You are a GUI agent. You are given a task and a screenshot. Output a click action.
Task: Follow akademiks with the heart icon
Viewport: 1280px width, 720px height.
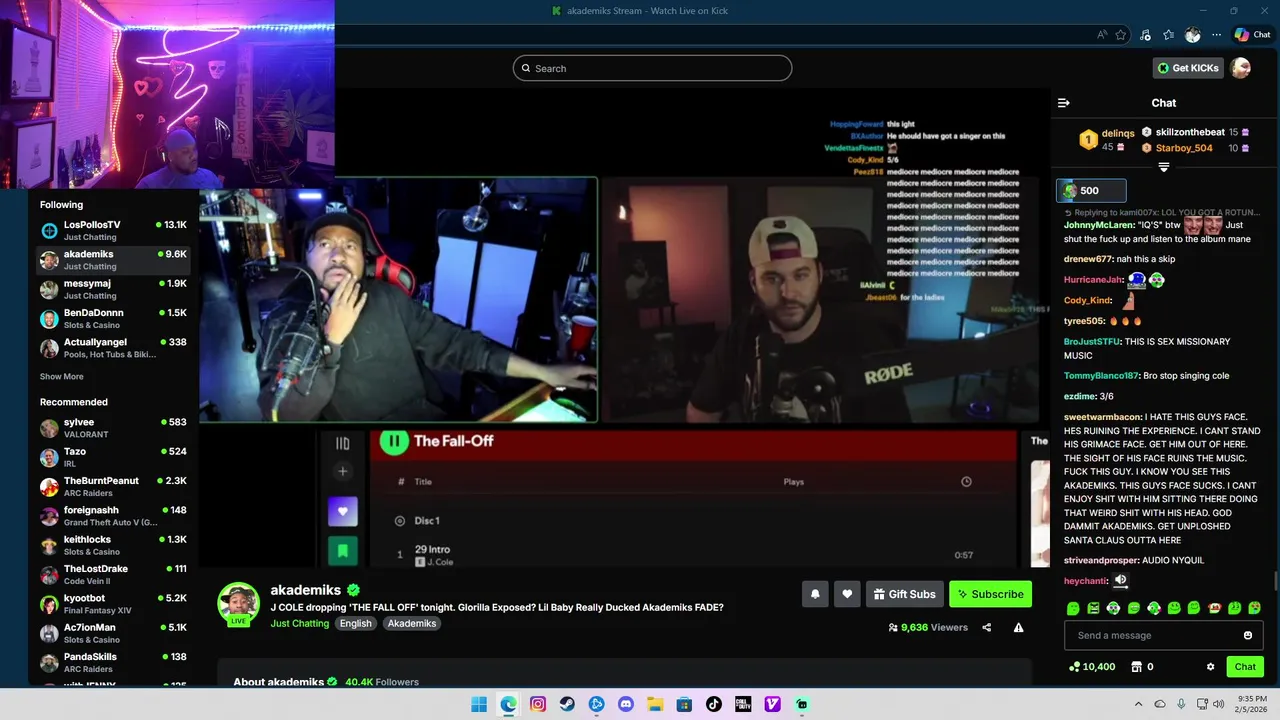(847, 594)
